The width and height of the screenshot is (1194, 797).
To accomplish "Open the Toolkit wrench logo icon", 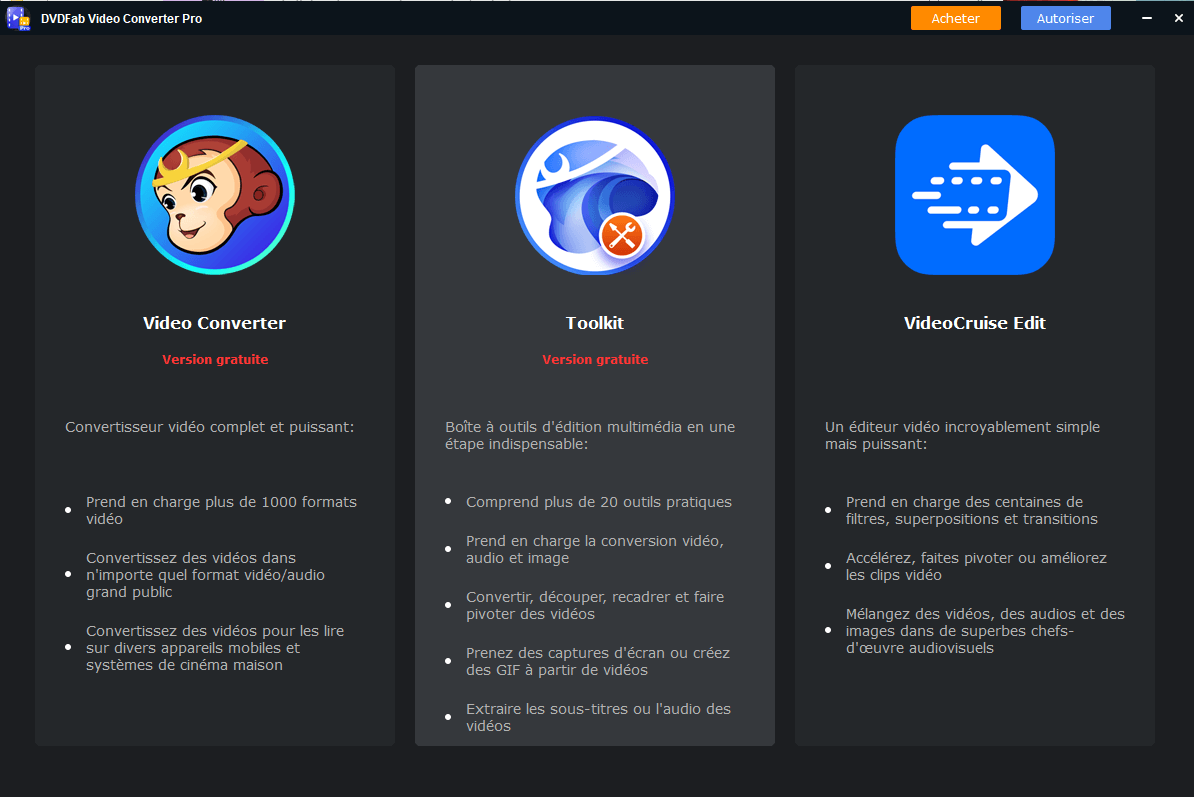I will pyautogui.click(x=595, y=195).
